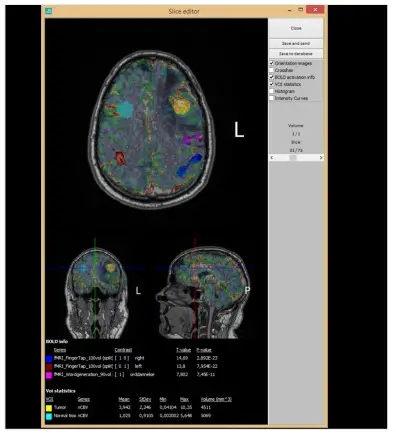Click the dark red swatch for FingerTap left
Image resolution: width=396 pixels, height=440 pixels.
[x=49, y=367]
